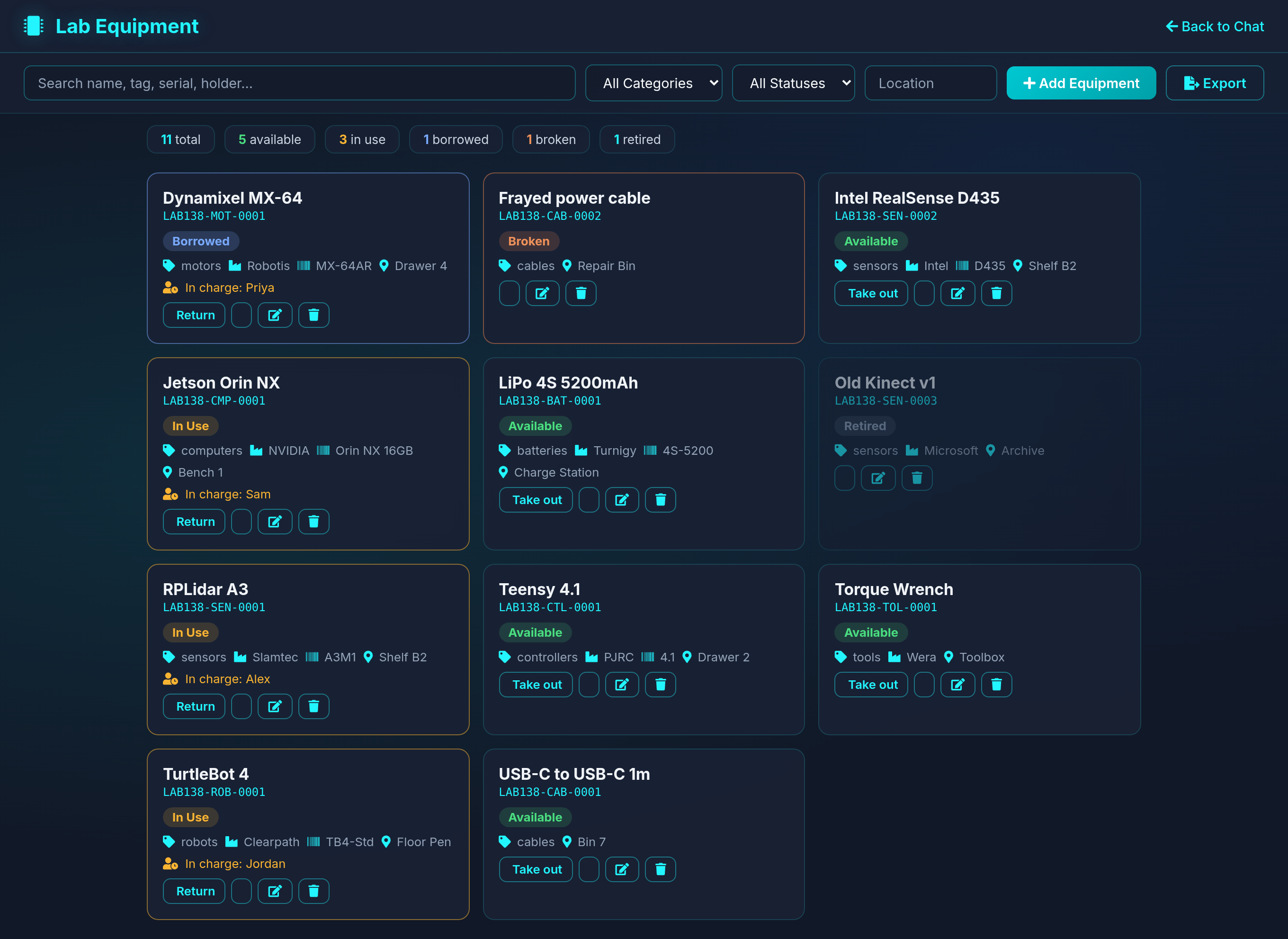Go Back to Chat
This screenshot has width=1288, height=939.
[1215, 26]
